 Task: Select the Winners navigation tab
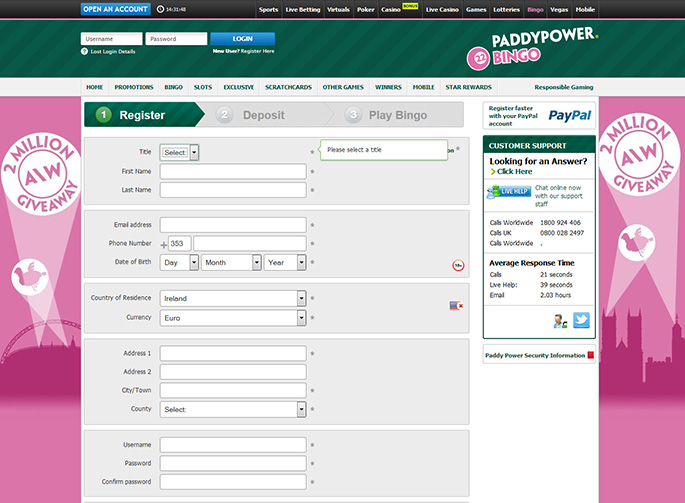pyautogui.click(x=388, y=87)
